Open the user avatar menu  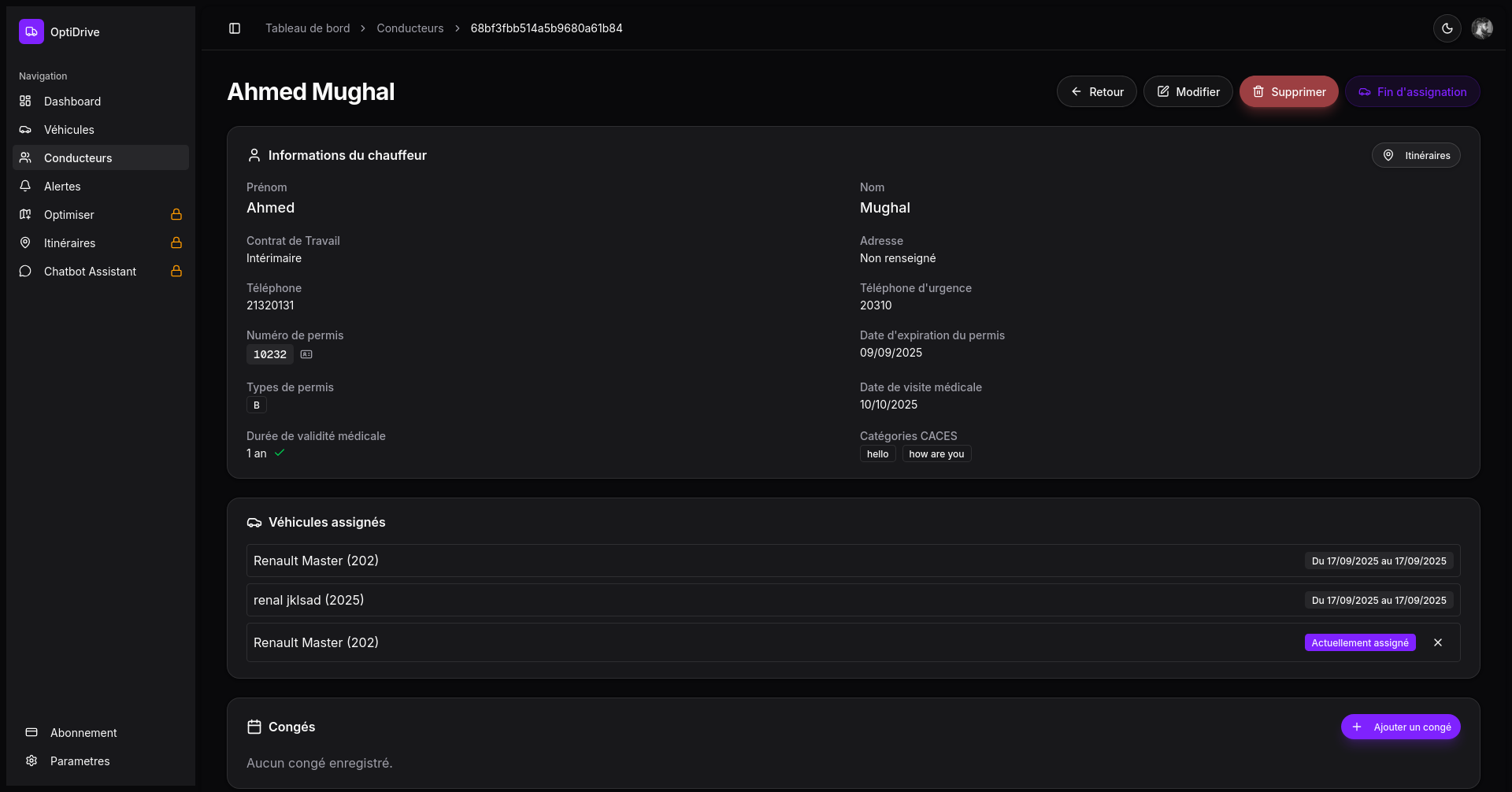[x=1482, y=28]
